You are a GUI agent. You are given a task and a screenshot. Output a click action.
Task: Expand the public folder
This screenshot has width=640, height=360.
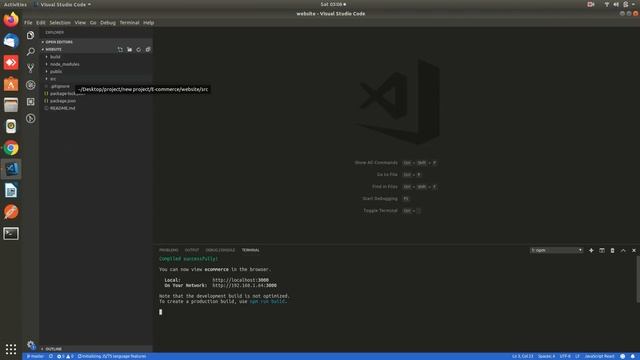56,71
